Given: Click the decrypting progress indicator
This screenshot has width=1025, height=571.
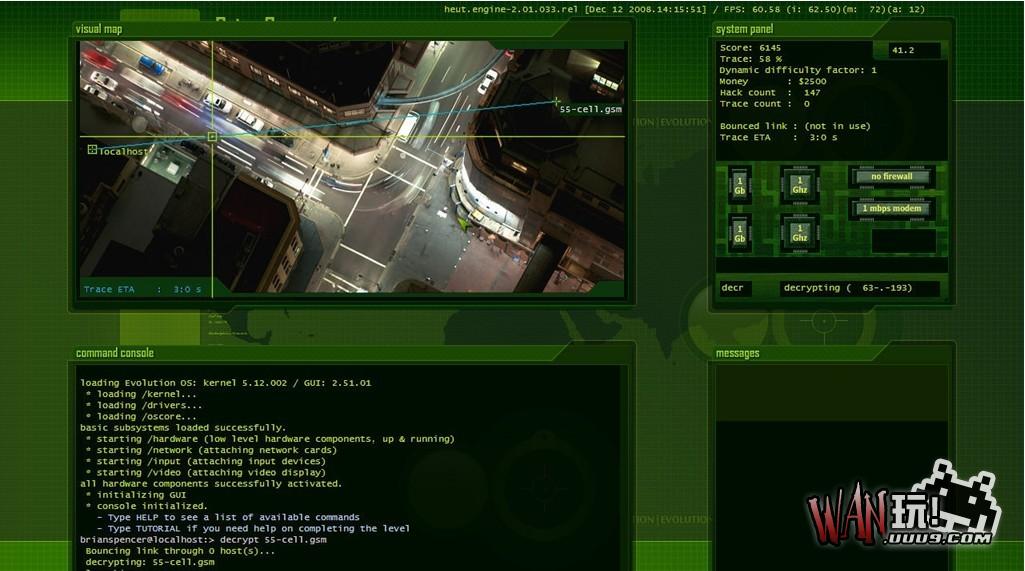Looking at the screenshot, I should point(860,288).
